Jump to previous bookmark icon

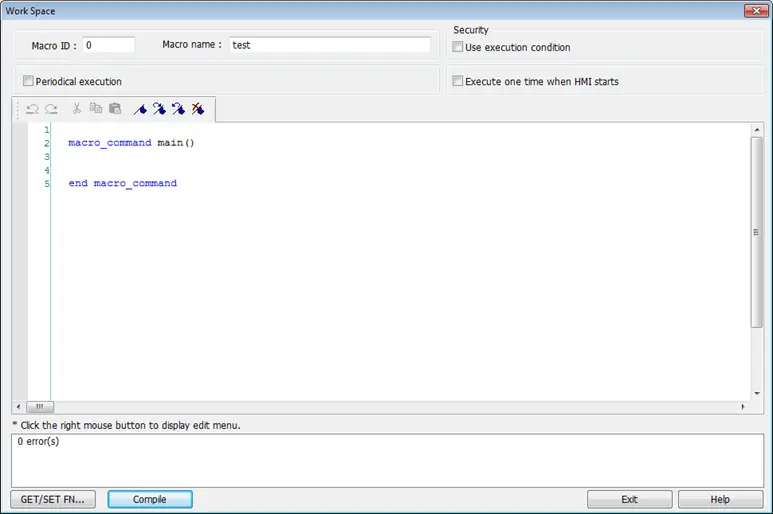coord(178,109)
